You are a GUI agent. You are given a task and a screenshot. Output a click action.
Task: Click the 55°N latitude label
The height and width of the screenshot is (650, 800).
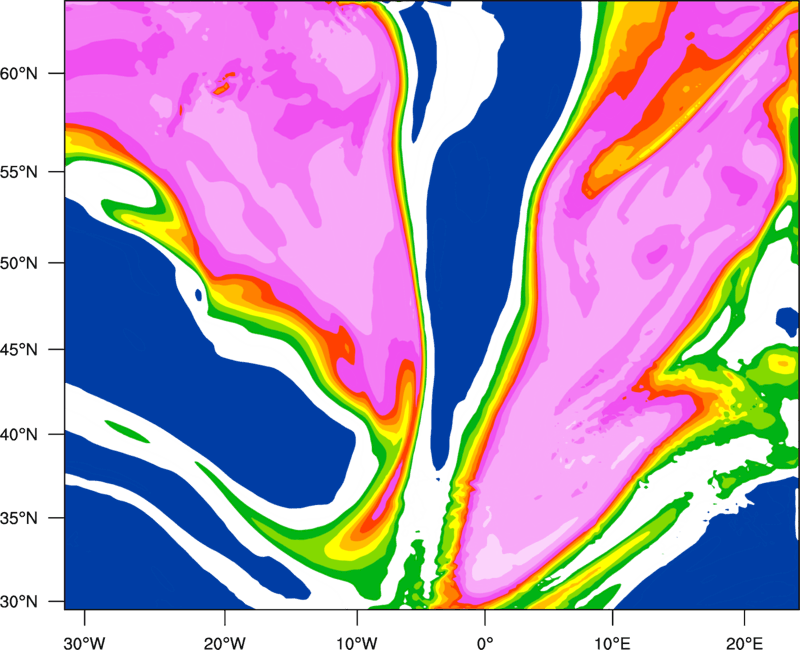coord(19,171)
